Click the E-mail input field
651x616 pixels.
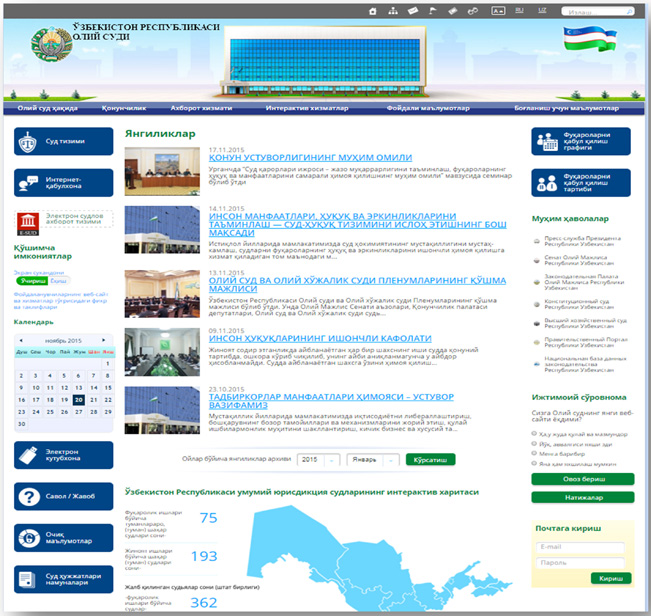[581, 547]
